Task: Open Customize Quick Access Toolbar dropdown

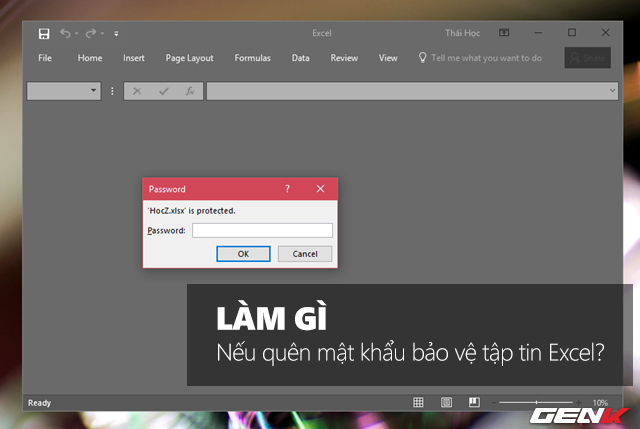Action: tap(116, 33)
